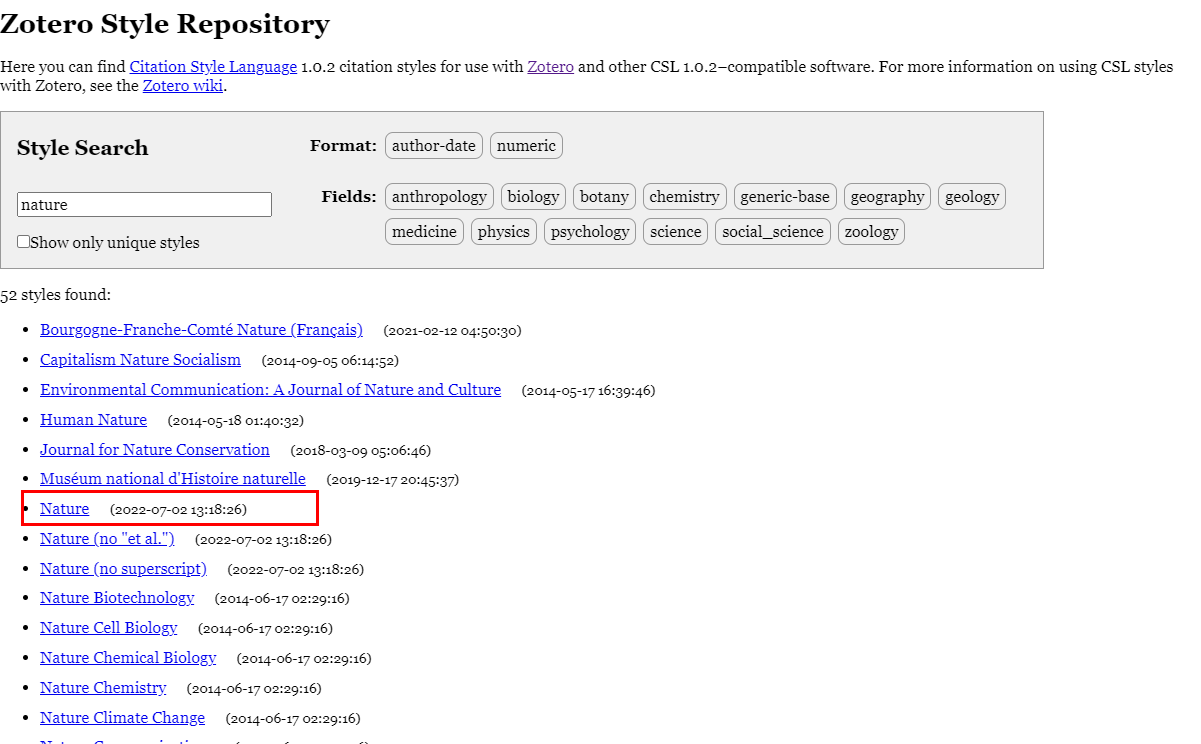Select the zoology field tag
The width and height of the screenshot is (1201, 744).
click(x=871, y=232)
